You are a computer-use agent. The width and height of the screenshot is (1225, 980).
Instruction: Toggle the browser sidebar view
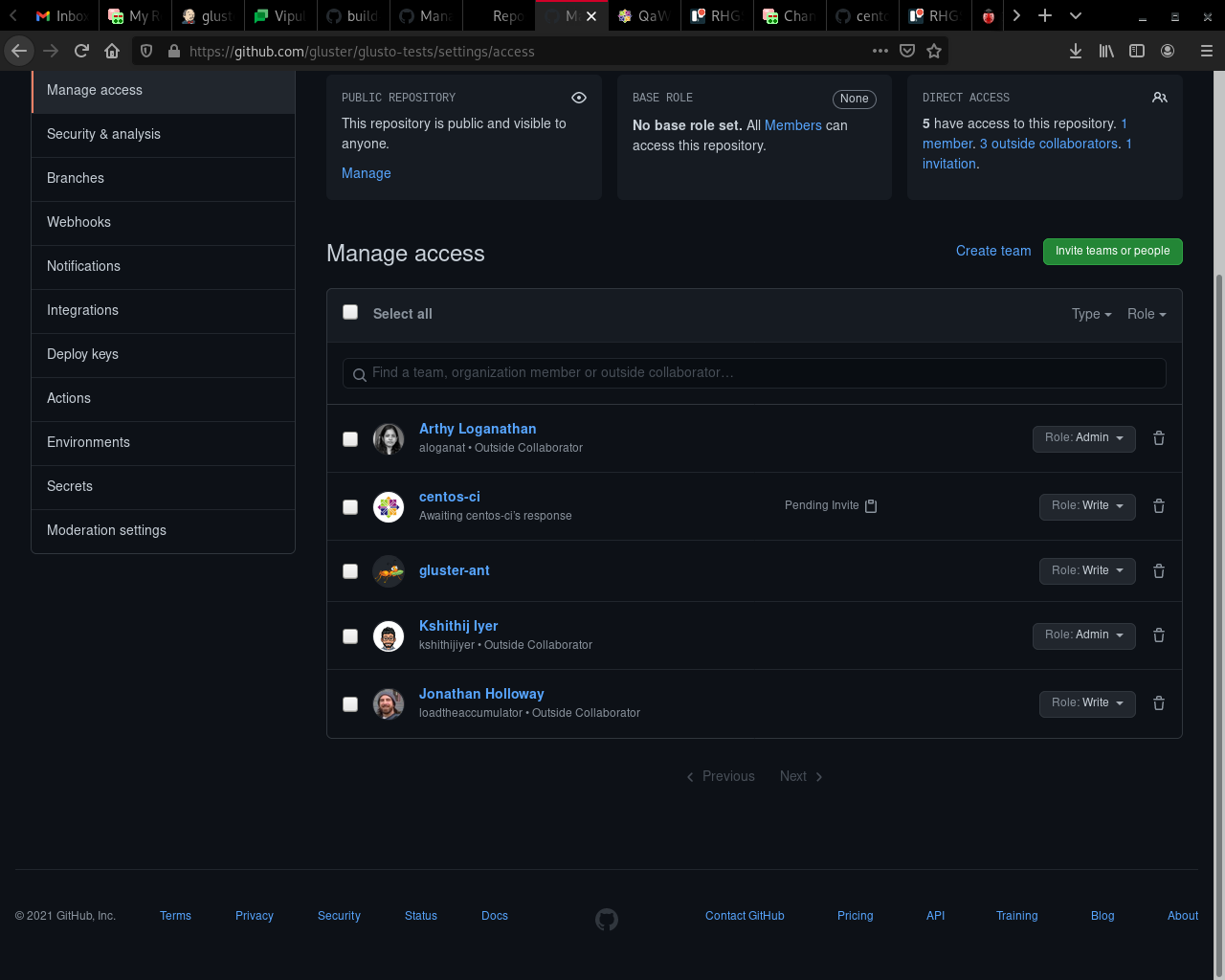pyautogui.click(x=1137, y=51)
